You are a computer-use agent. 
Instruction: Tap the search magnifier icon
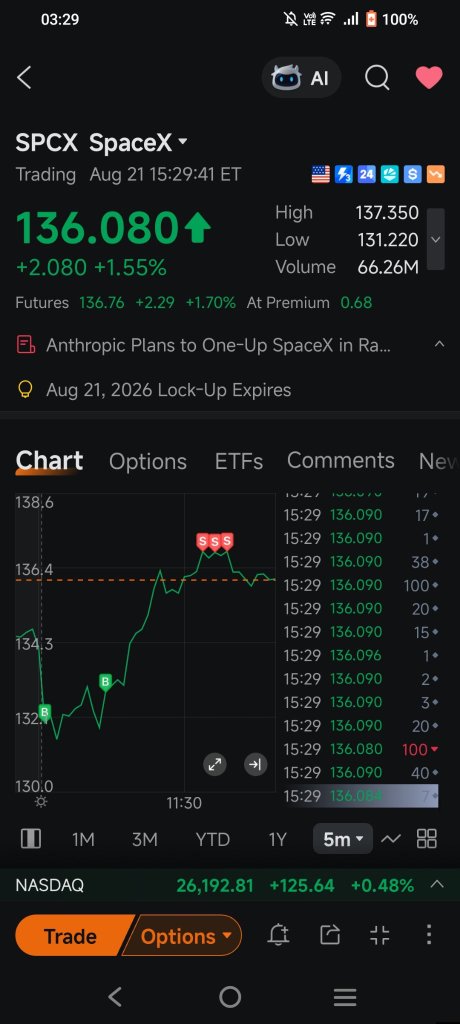377,78
